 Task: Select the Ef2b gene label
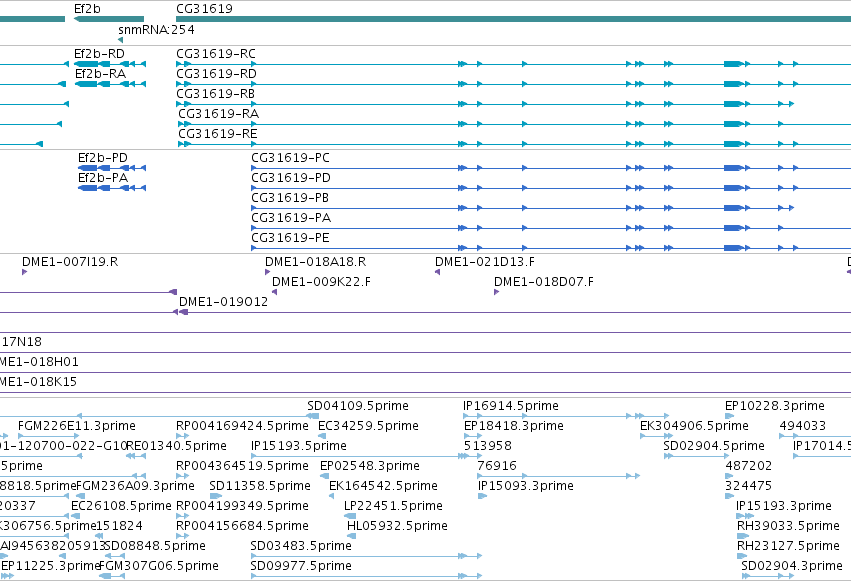click(87, 9)
